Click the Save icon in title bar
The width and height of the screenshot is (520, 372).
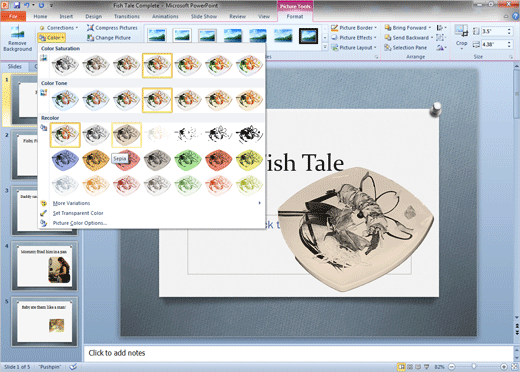[x=17, y=5]
